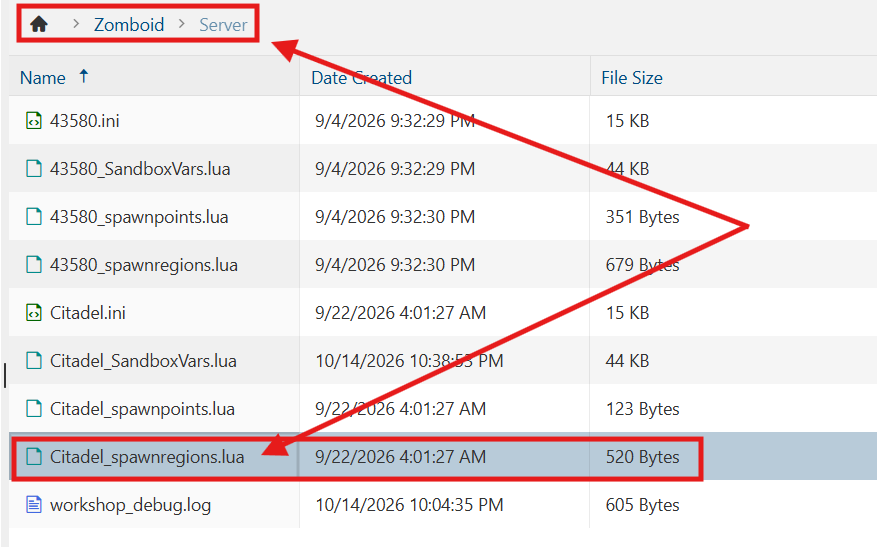This screenshot has width=877, height=547.
Task: Click the 43580_spawnpoints.lua file icon
Action: pos(34,216)
